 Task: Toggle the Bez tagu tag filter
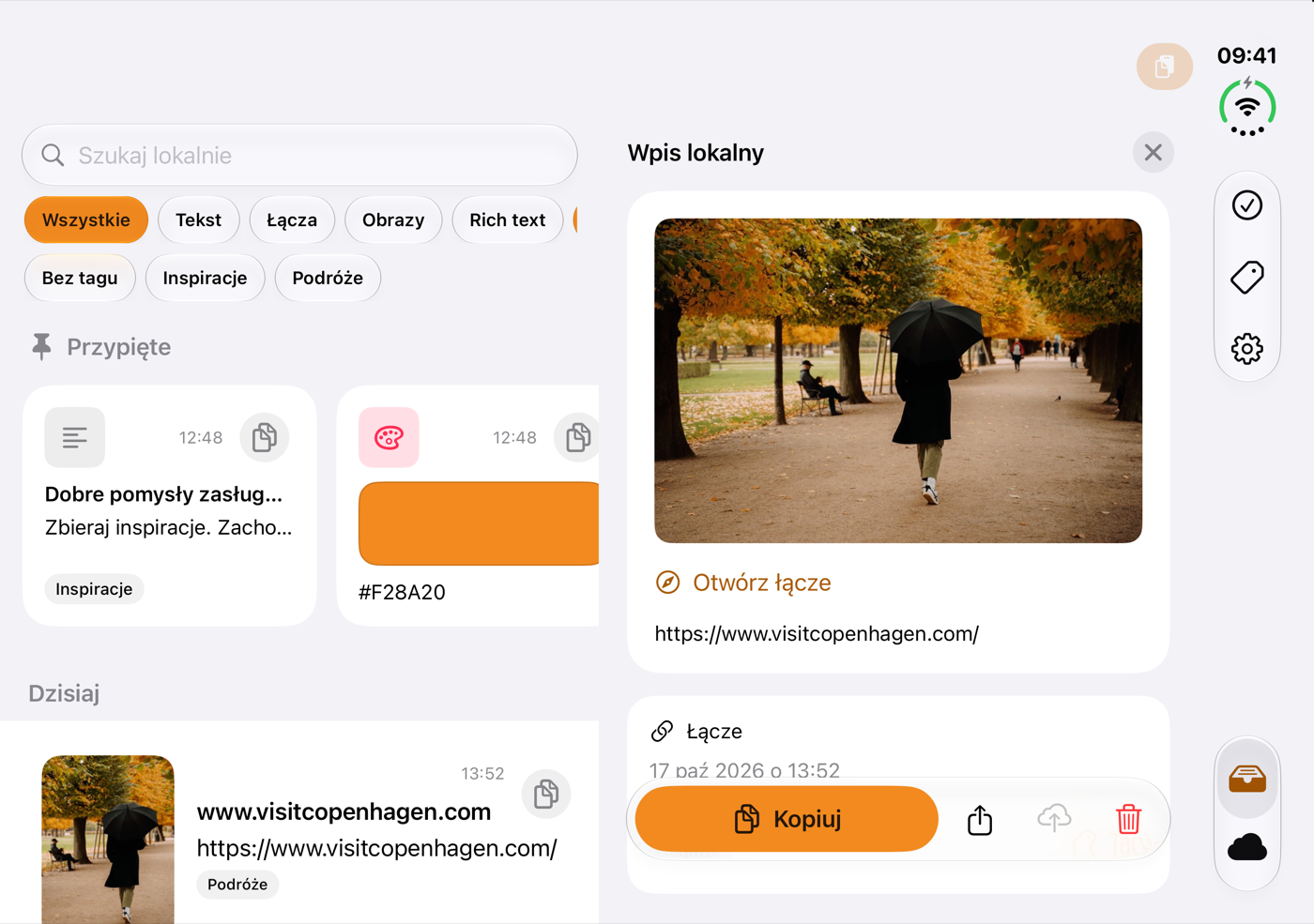[80, 278]
